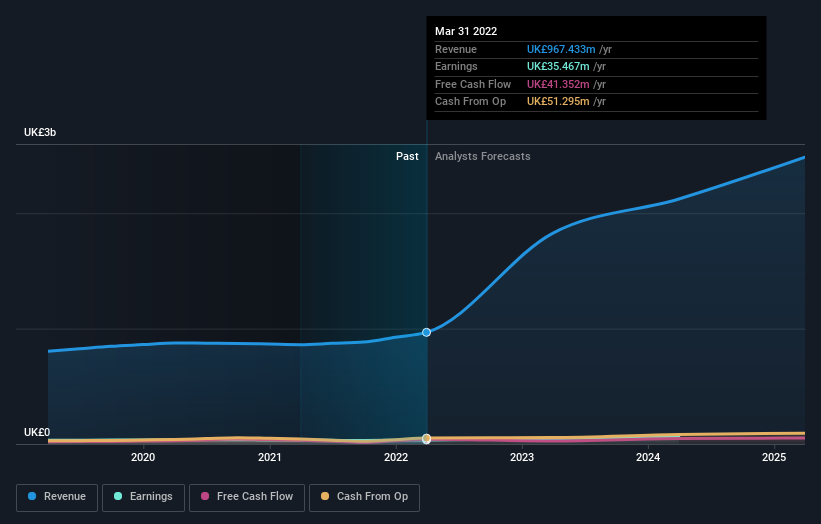
Task: Toggle the Free Cash Flow legend series
Action: click(247, 497)
